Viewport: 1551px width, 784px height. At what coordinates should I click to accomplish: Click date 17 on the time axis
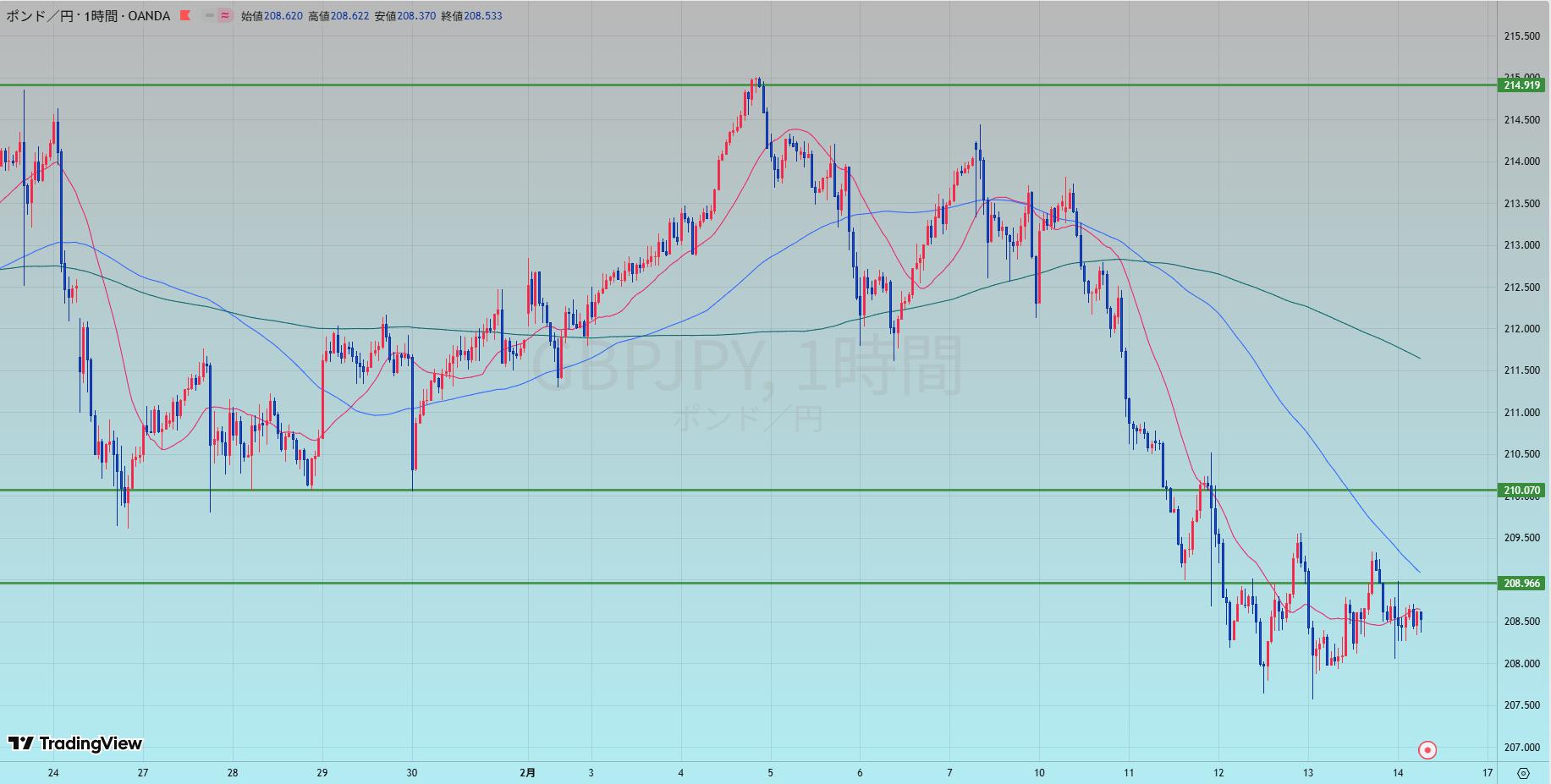pyautogui.click(x=1487, y=772)
